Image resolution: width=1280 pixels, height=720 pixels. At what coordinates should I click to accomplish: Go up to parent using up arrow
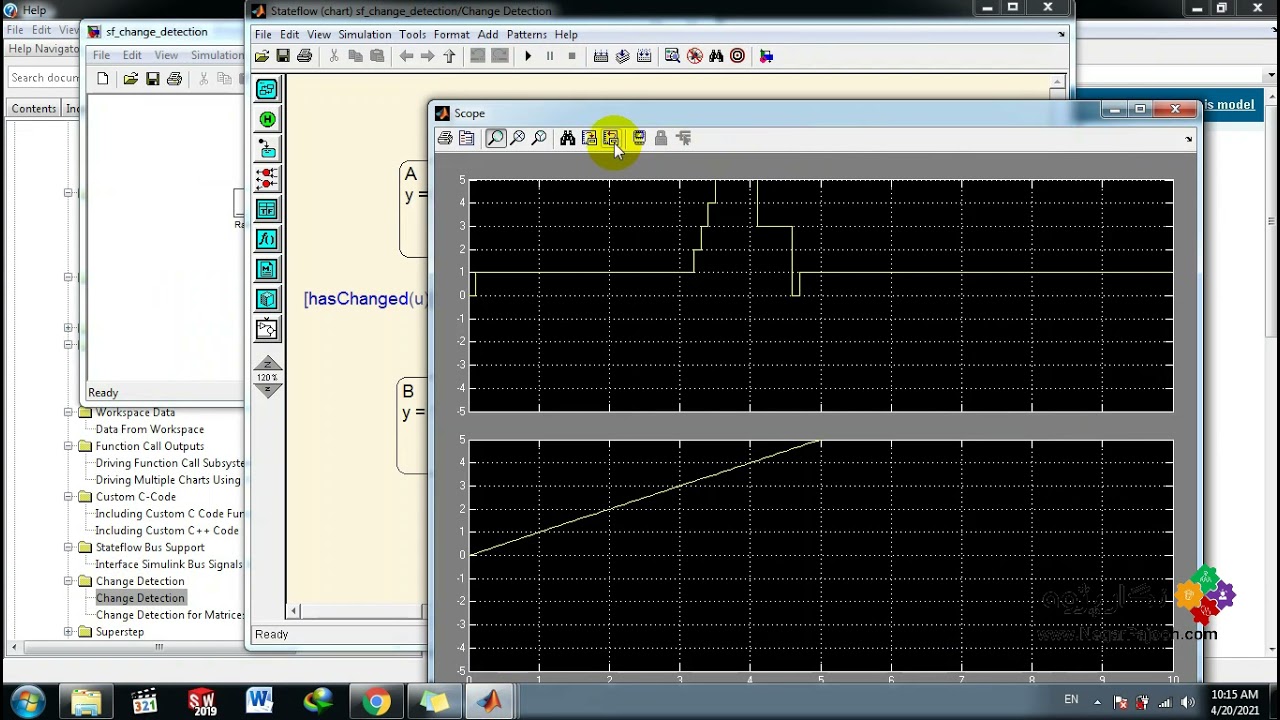449,56
